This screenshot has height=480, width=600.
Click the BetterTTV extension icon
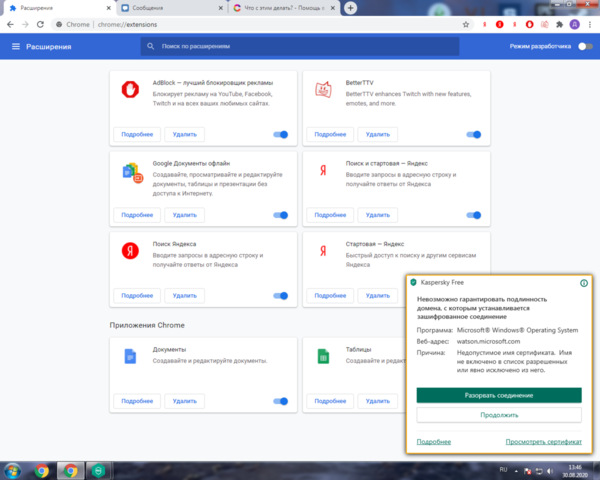323,90
